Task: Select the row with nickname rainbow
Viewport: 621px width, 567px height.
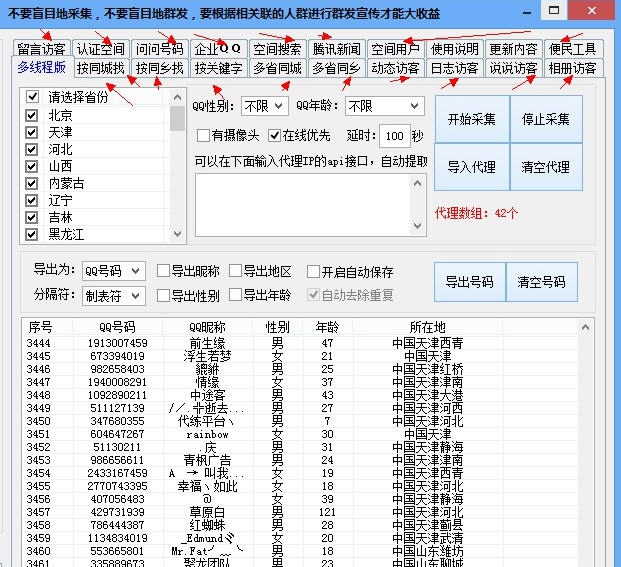Action: click(300, 434)
